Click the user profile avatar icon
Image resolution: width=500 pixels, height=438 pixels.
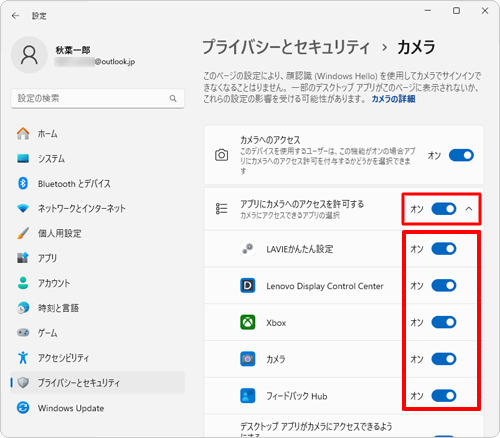(29, 55)
